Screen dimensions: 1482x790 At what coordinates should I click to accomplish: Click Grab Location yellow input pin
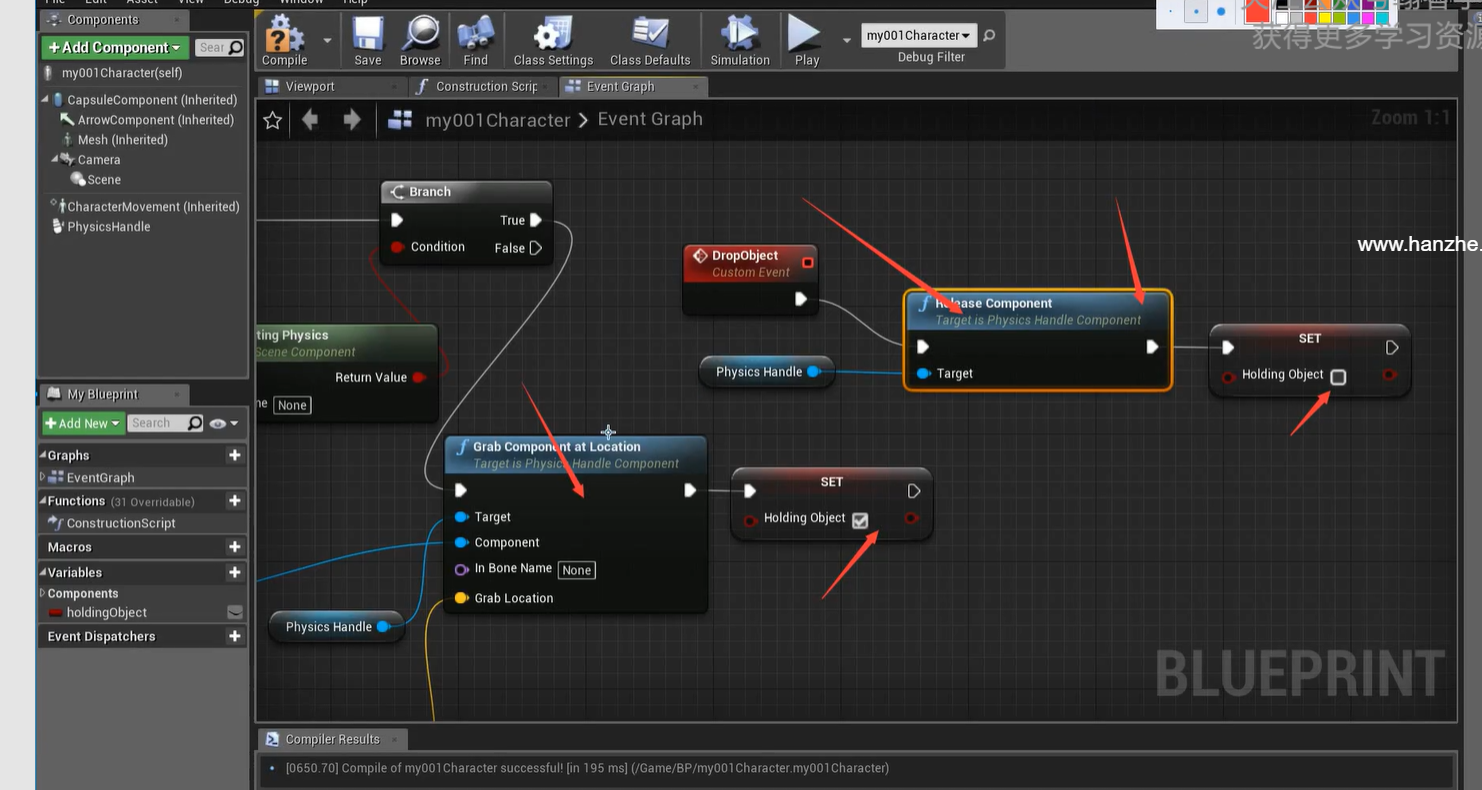click(x=461, y=598)
